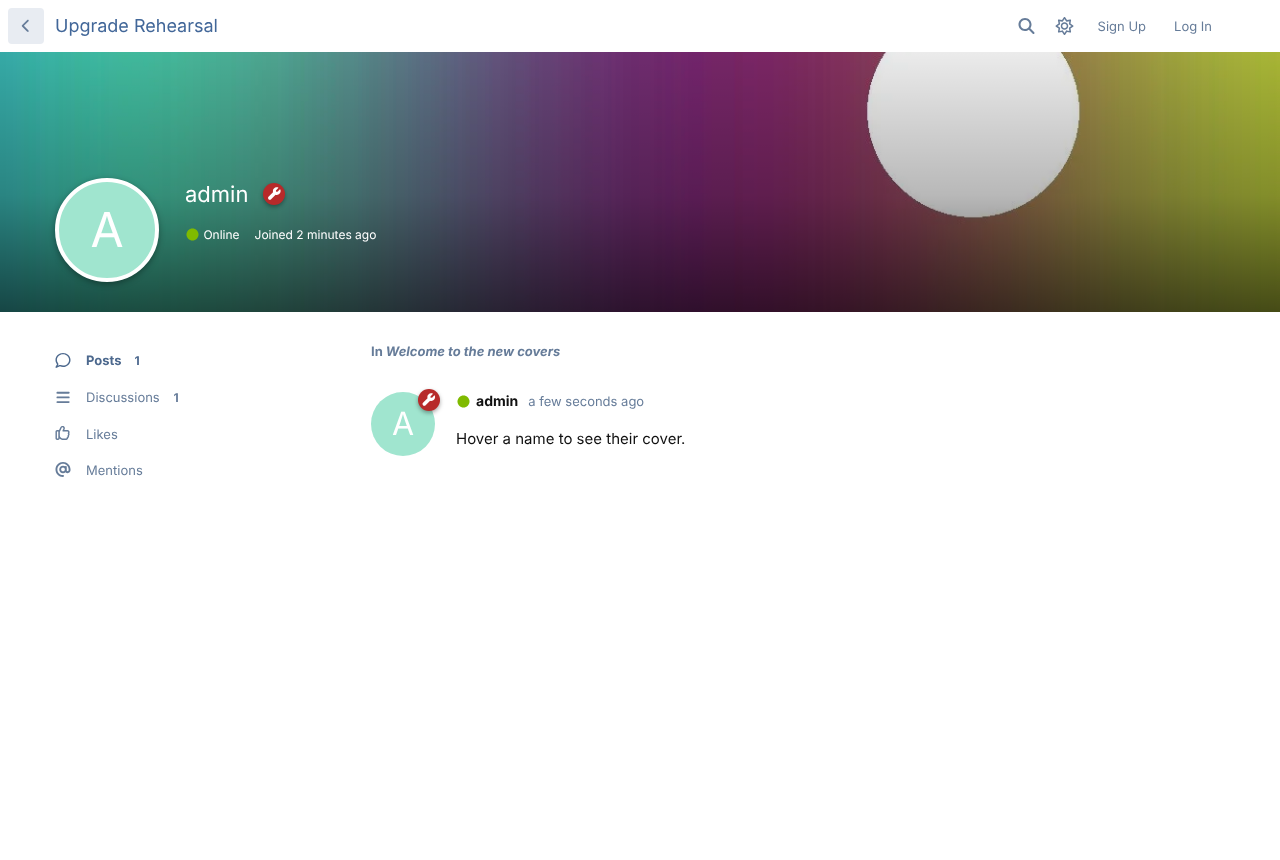Image resolution: width=1280 pixels, height=860 pixels.
Task: Click the red admin wrench badge in header
Action: tap(274, 194)
